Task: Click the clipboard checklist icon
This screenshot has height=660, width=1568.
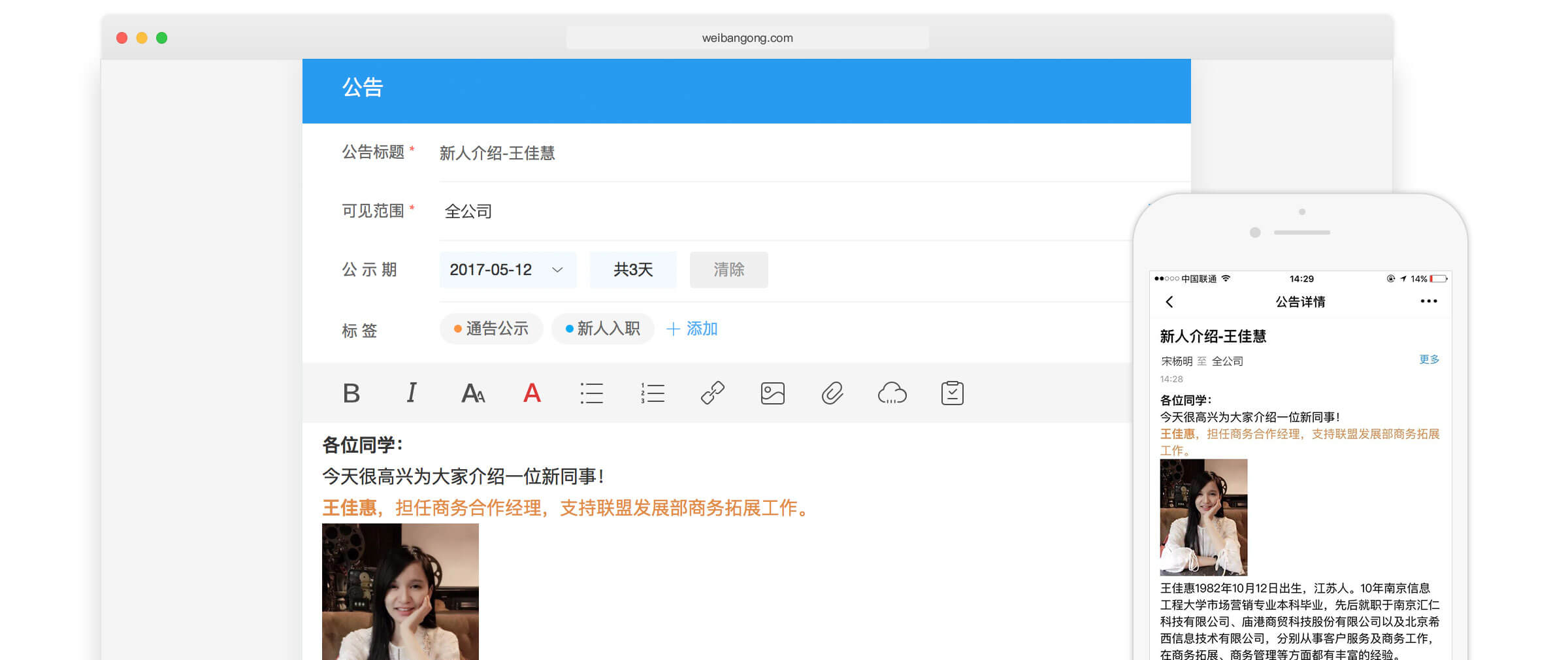Action: 953,393
